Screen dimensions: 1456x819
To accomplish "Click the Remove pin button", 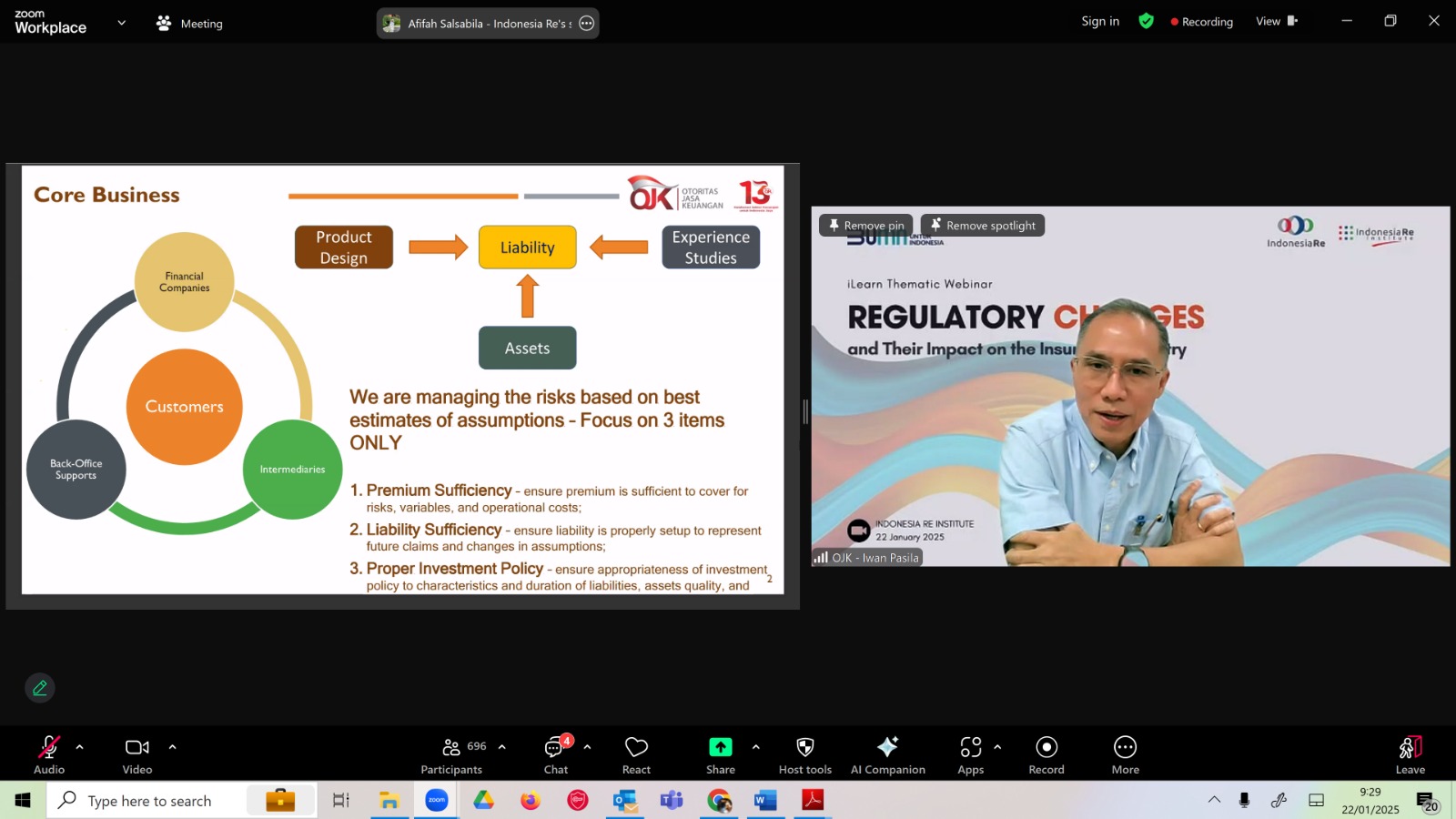I will (866, 225).
